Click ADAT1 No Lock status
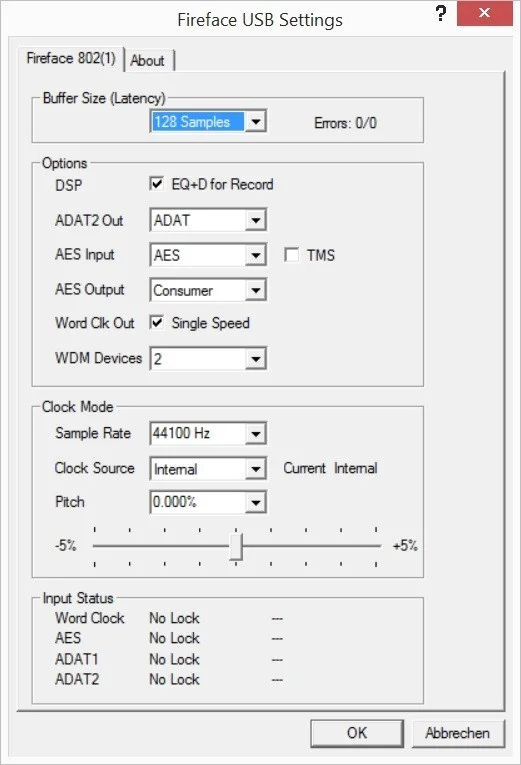The height and width of the screenshot is (765, 521). (x=174, y=659)
